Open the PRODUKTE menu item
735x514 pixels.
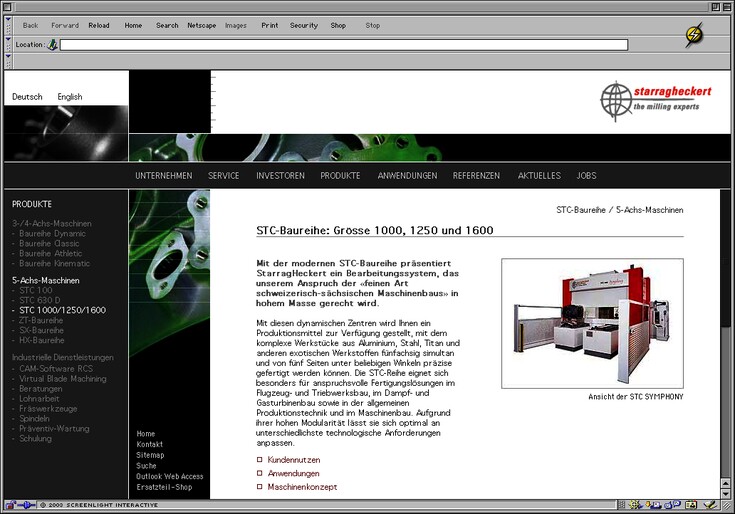click(x=340, y=176)
